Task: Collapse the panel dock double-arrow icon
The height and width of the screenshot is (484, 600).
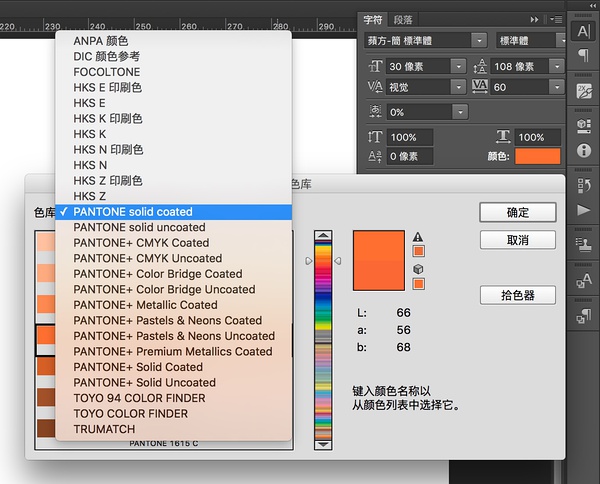Action: (x=593, y=6)
